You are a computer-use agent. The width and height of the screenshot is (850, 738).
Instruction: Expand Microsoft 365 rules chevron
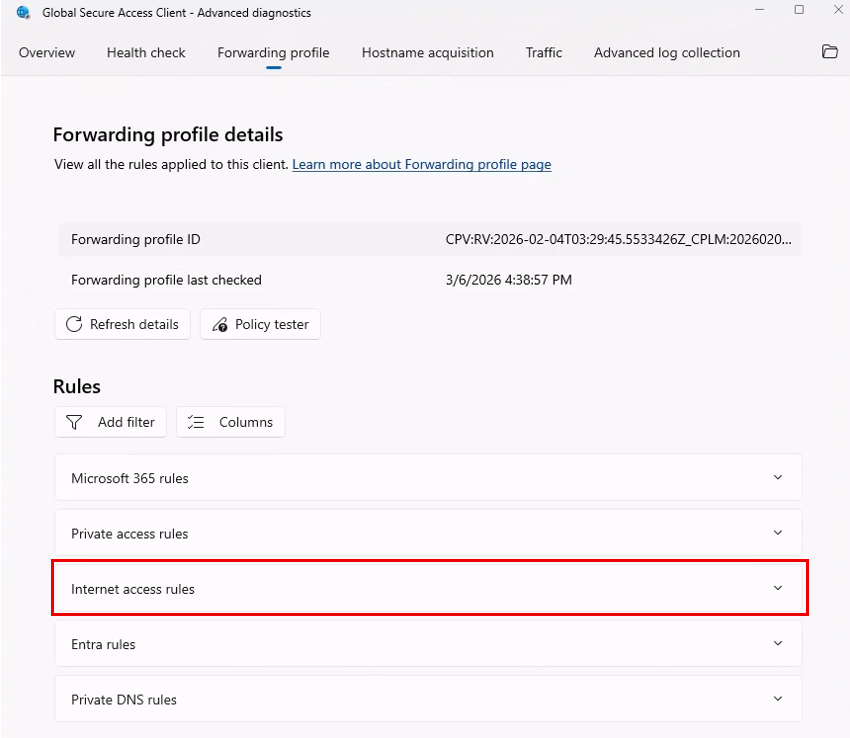778,477
